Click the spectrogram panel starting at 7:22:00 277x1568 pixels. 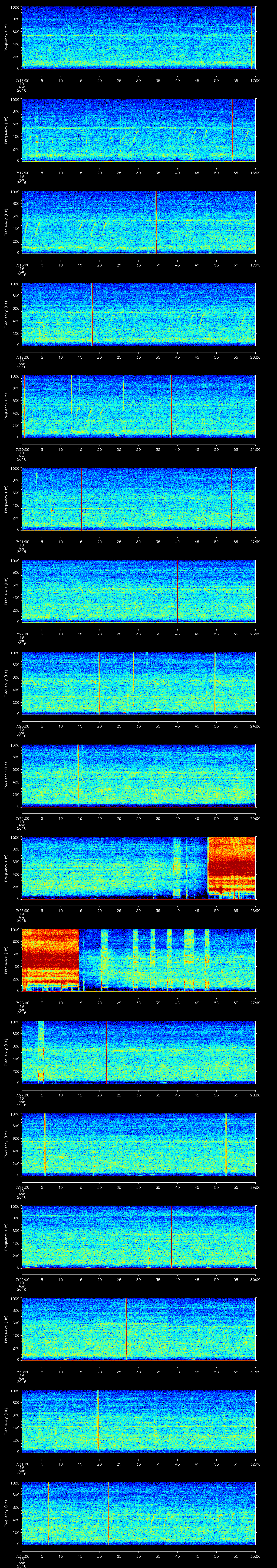pyautogui.click(x=139, y=591)
